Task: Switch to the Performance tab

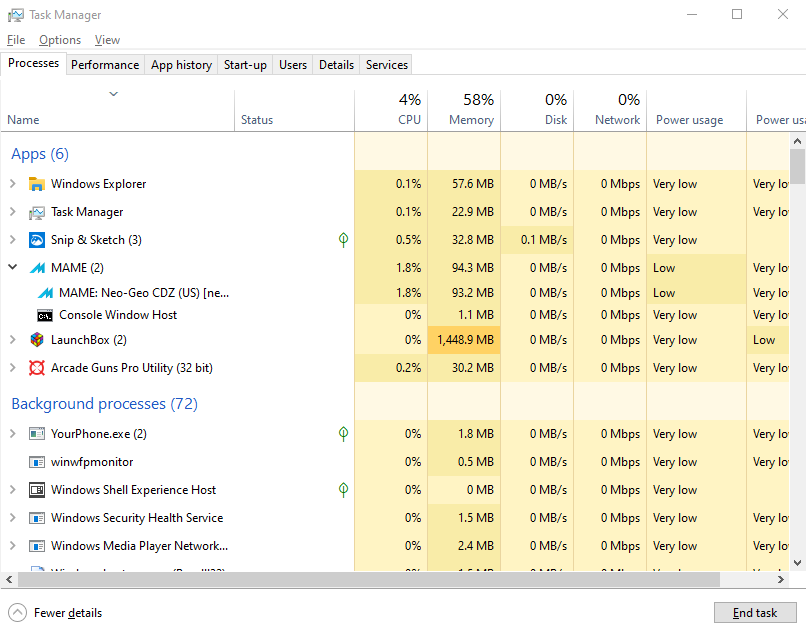Action: 105,65
